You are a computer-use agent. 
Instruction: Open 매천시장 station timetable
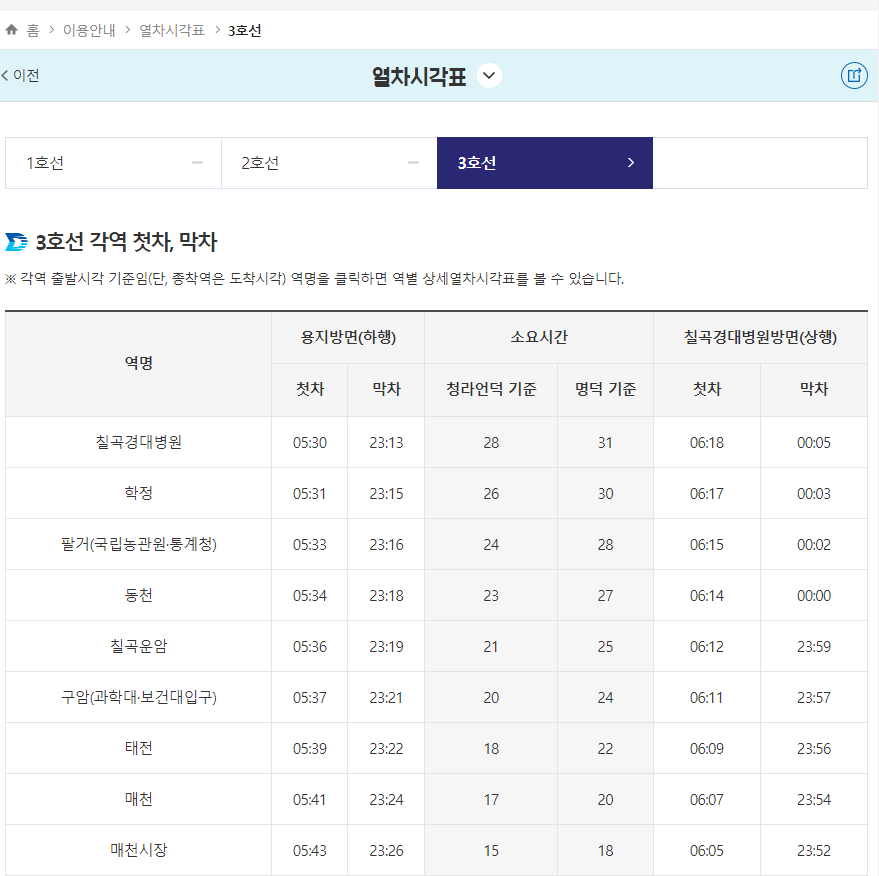138,850
